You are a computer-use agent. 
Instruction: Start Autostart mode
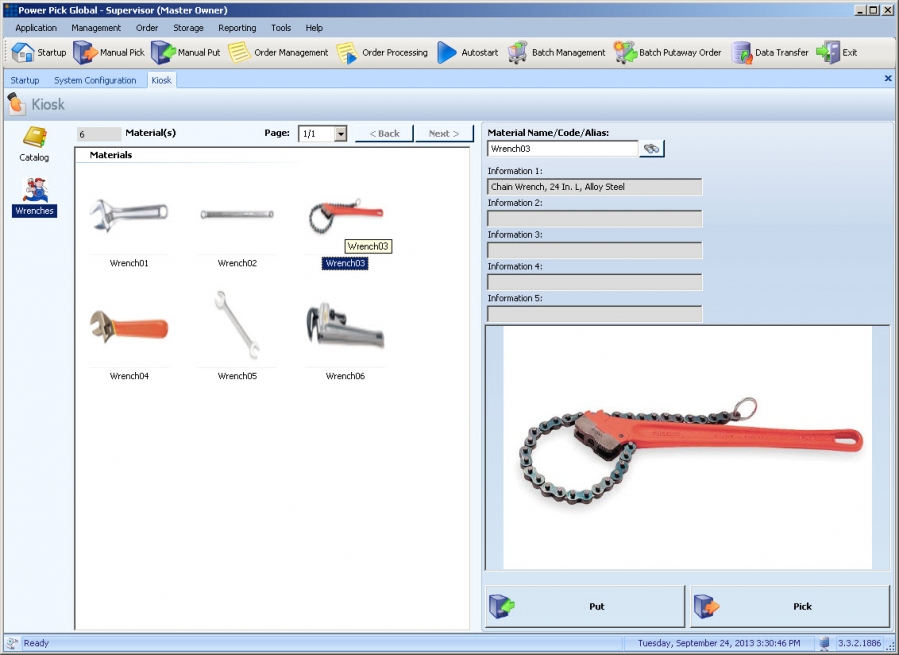(x=470, y=52)
